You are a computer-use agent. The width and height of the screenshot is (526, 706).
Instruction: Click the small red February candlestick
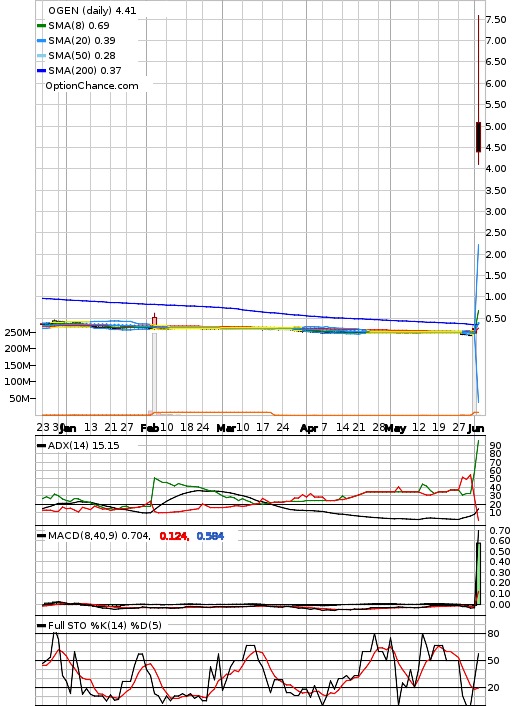154,321
